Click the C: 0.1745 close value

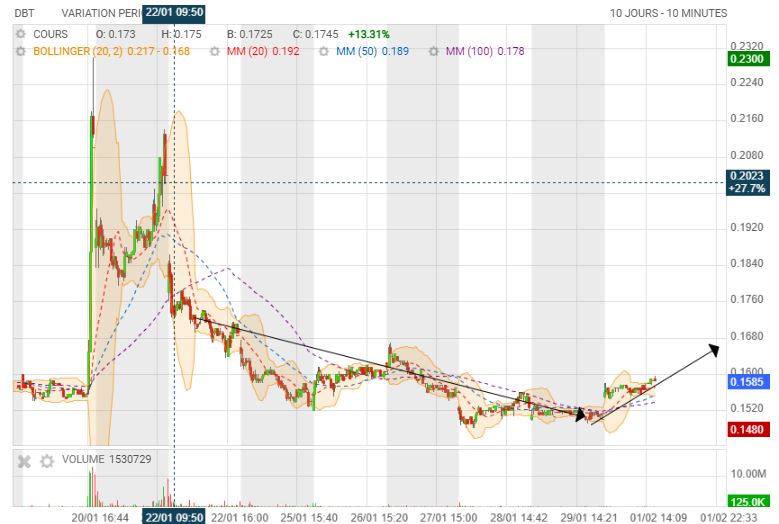[x=315, y=34]
